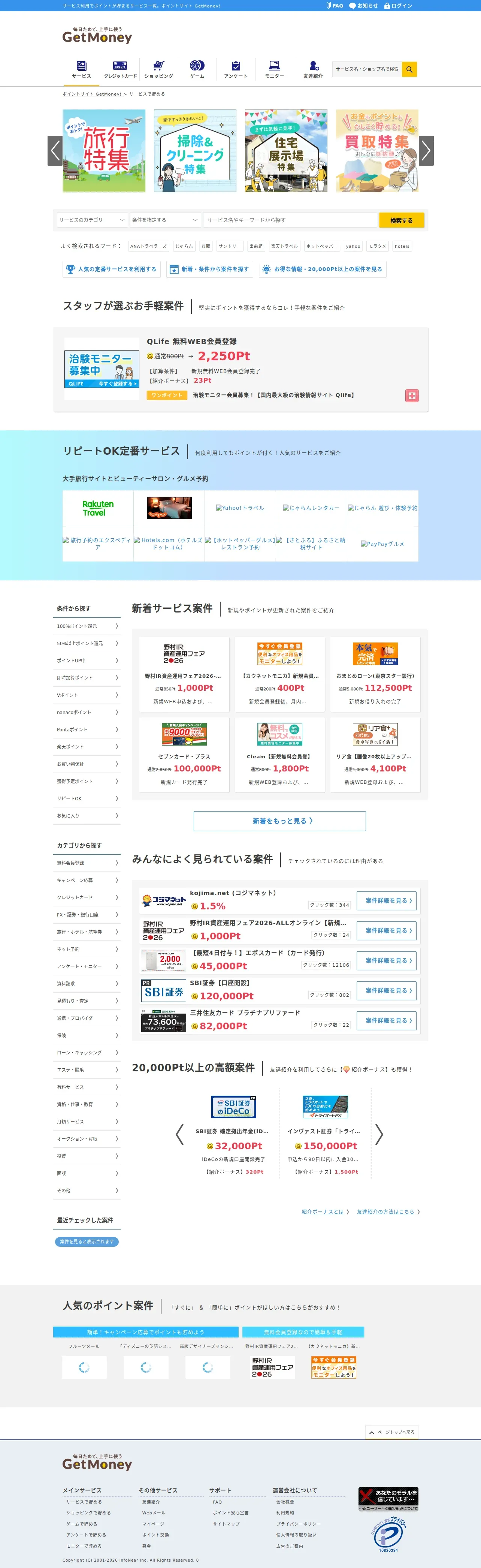Image resolution: width=481 pixels, height=1568 pixels.
Task: Click the インヴァスト証券 トライオートFX thumbnail
Action: [325, 1107]
